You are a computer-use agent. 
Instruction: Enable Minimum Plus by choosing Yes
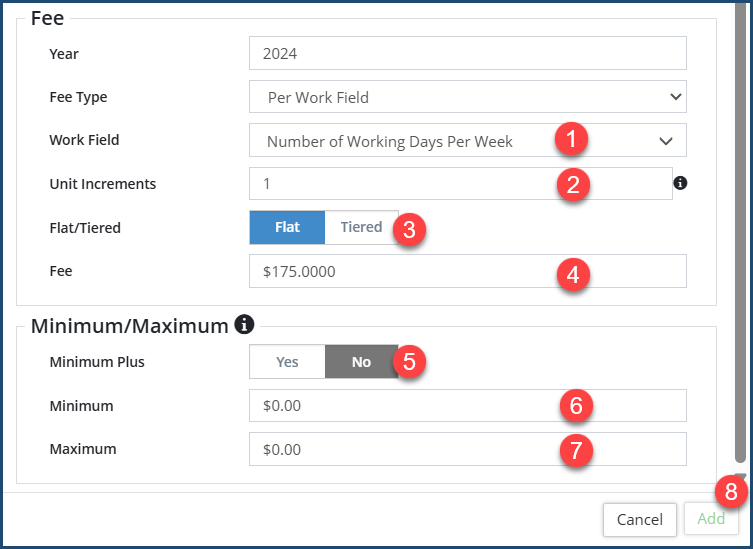(x=287, y=362)
